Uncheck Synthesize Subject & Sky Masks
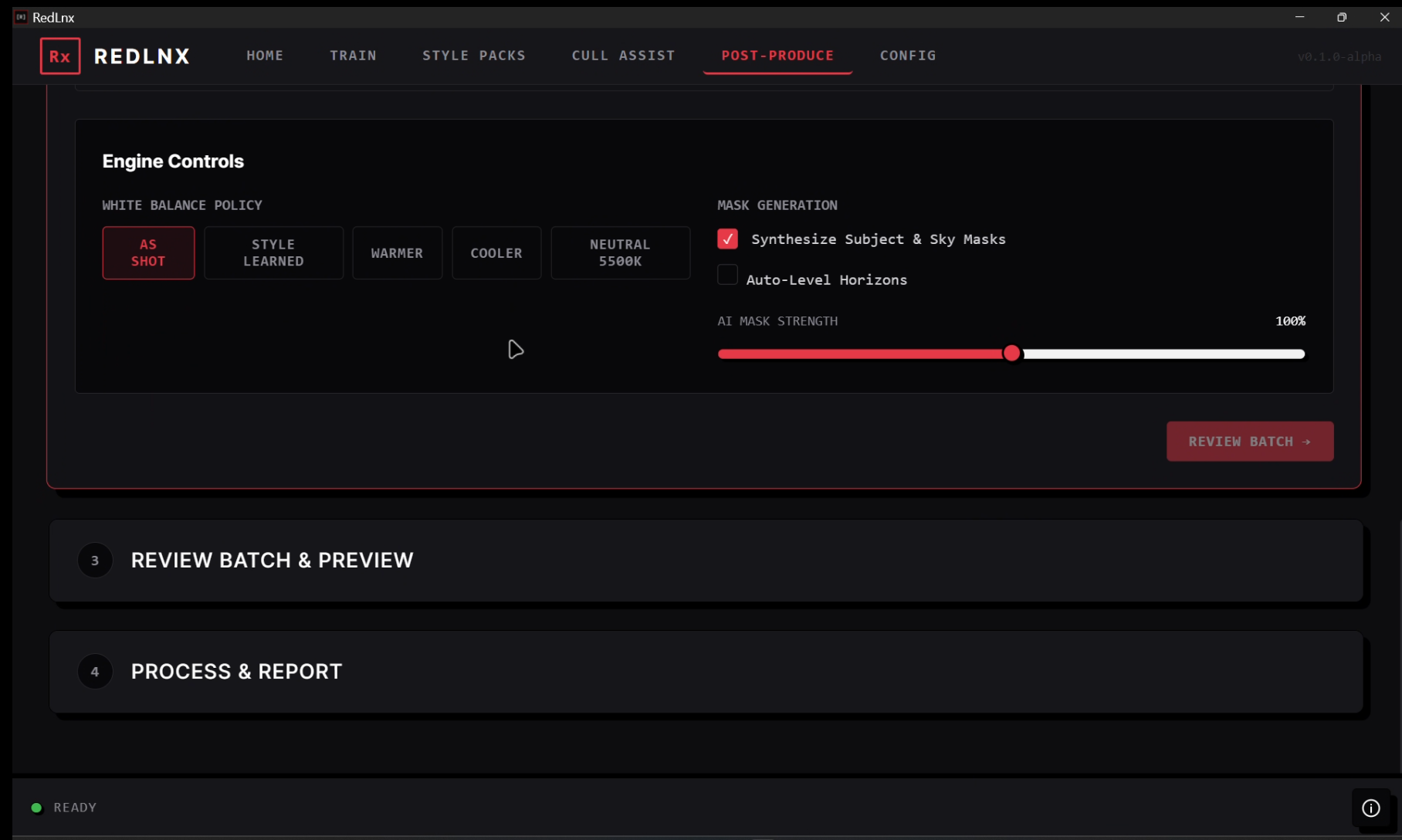Viewport: 1402px width, 840px height. [726, 239]
